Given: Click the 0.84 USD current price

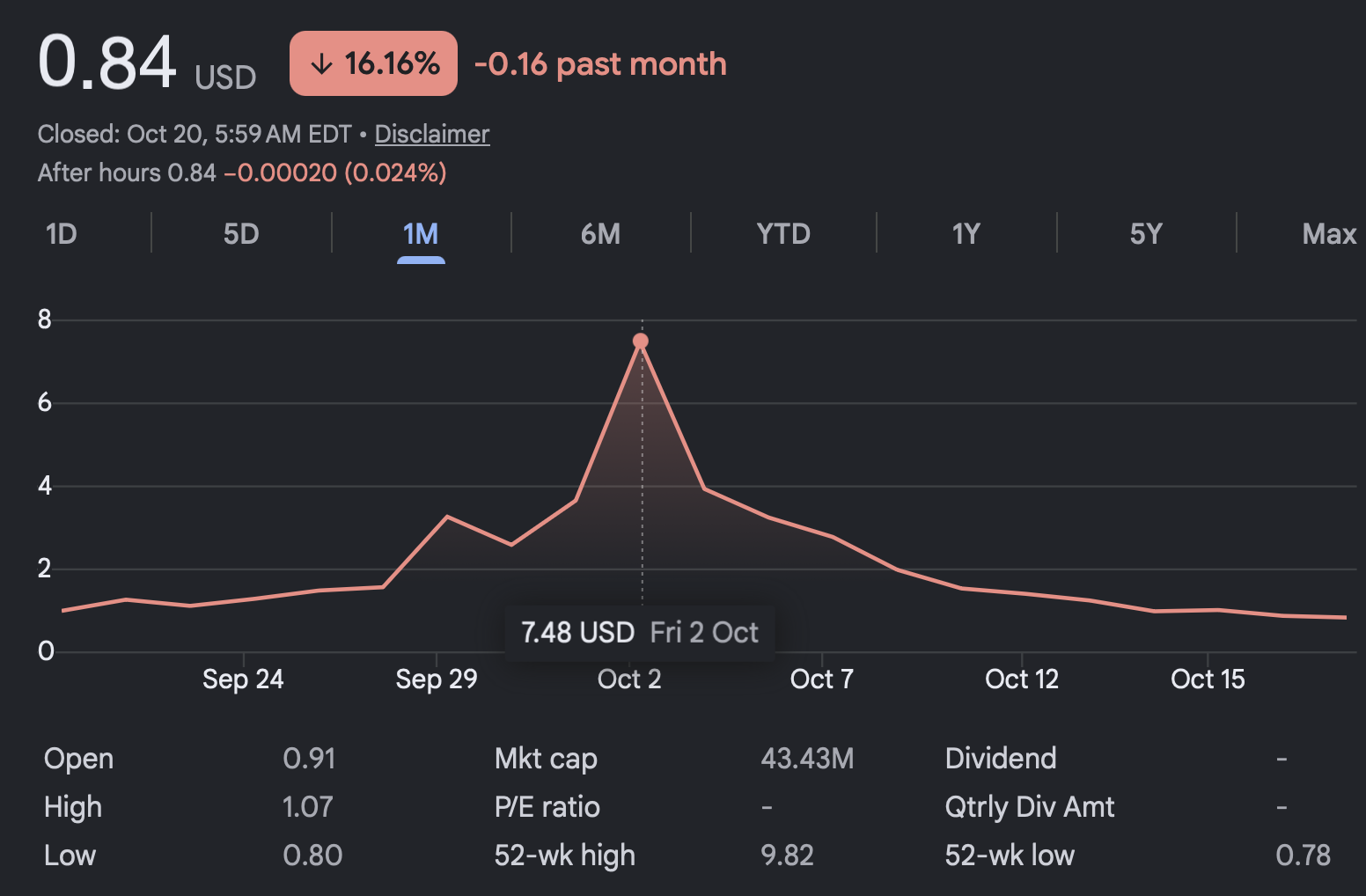Looking at the screenshot, I should [x=147, y=63].
